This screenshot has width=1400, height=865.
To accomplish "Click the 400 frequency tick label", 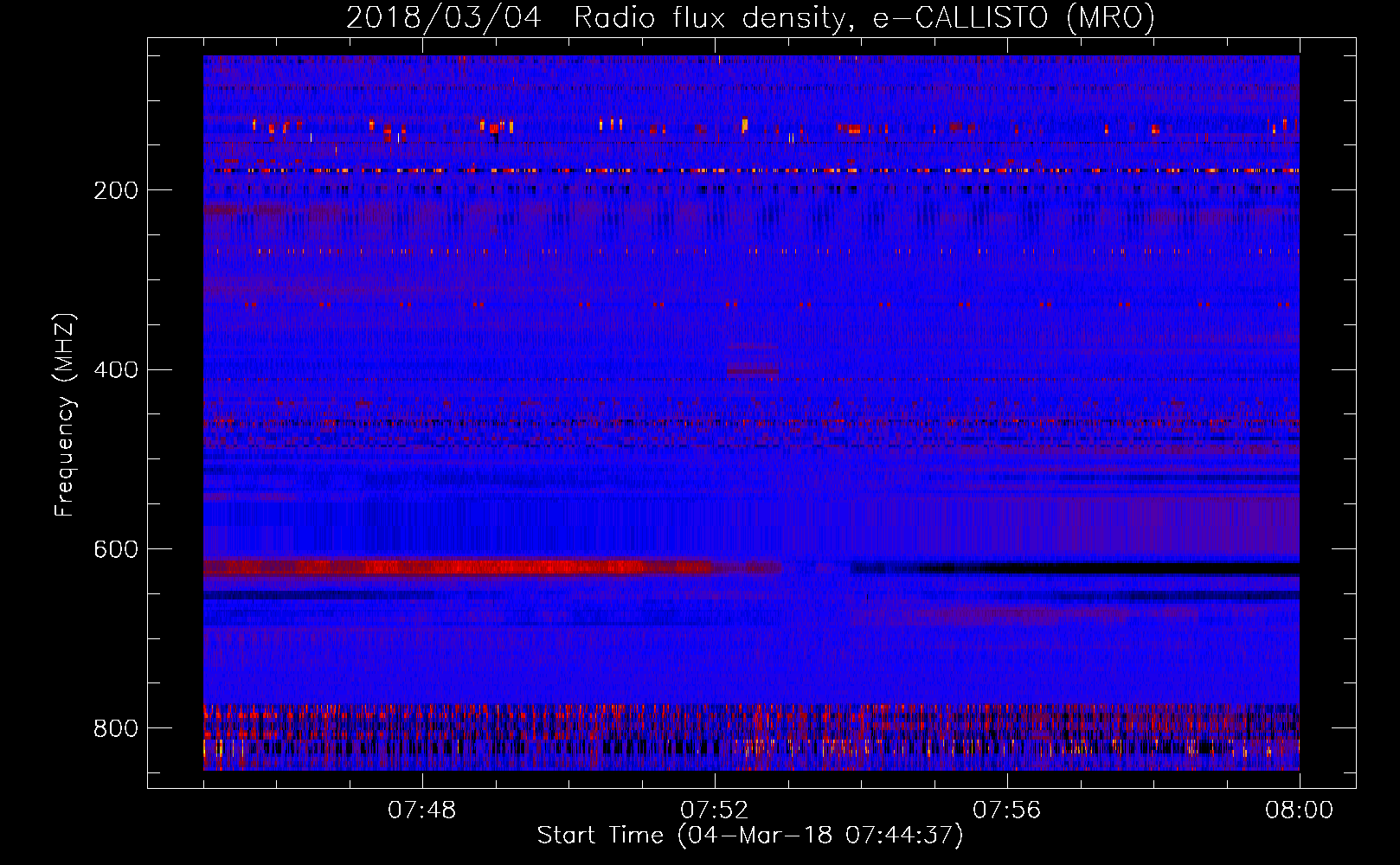I will pos(116,370).
